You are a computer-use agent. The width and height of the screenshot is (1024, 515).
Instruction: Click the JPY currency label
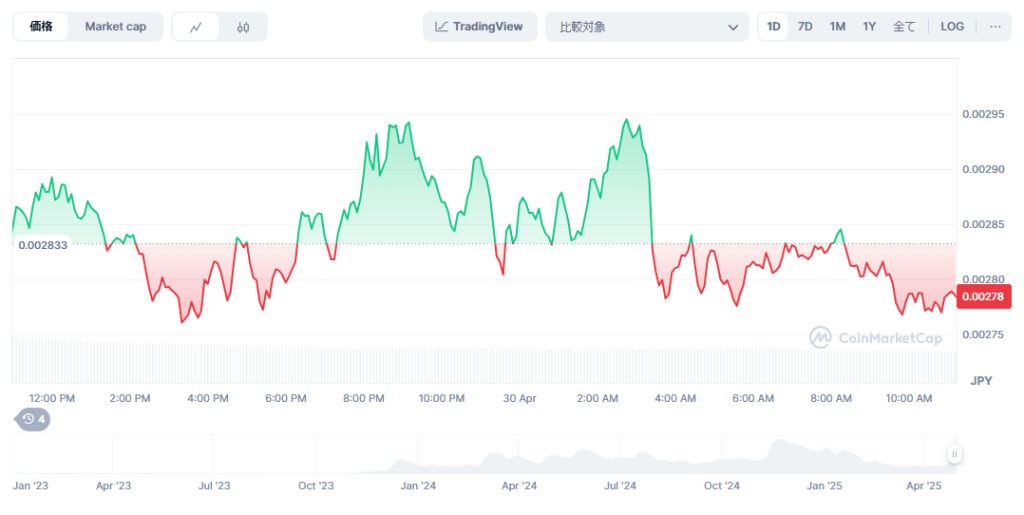pos(980,381)
